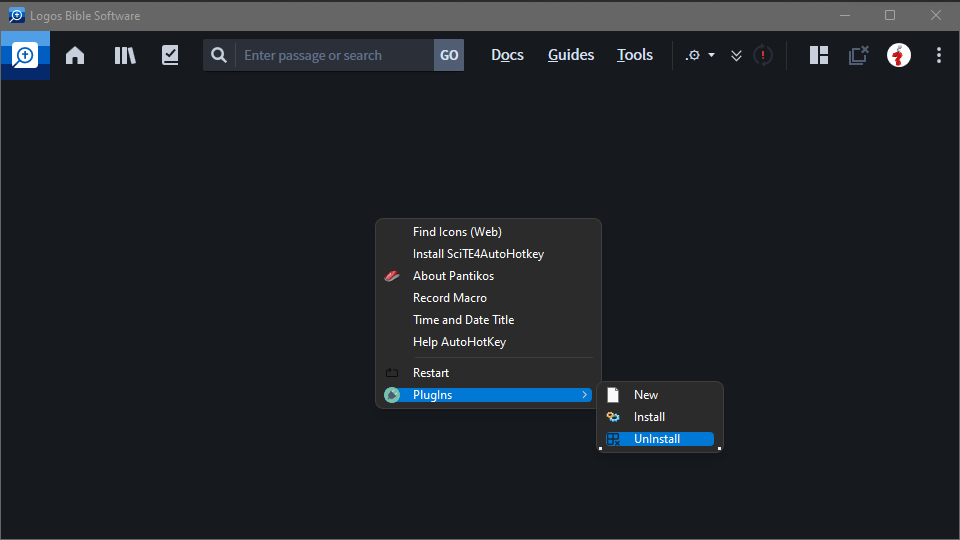Click the close-all-panels icon
The height and width of the screenshot is (540, 960).
[x=858, y=55]
